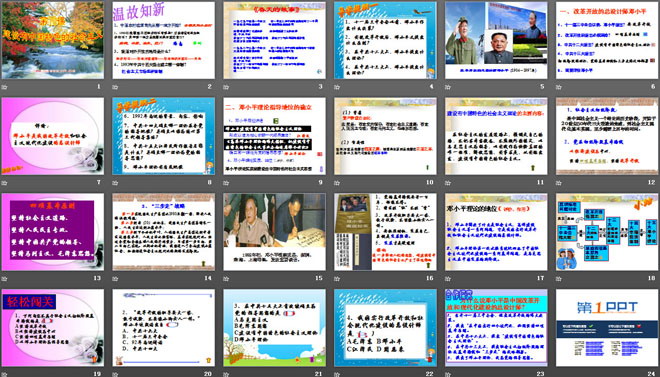Select slide 17 thumbnail
Image resolution: width=660 pixels, height=377 pixels.
tap(496, 232)
